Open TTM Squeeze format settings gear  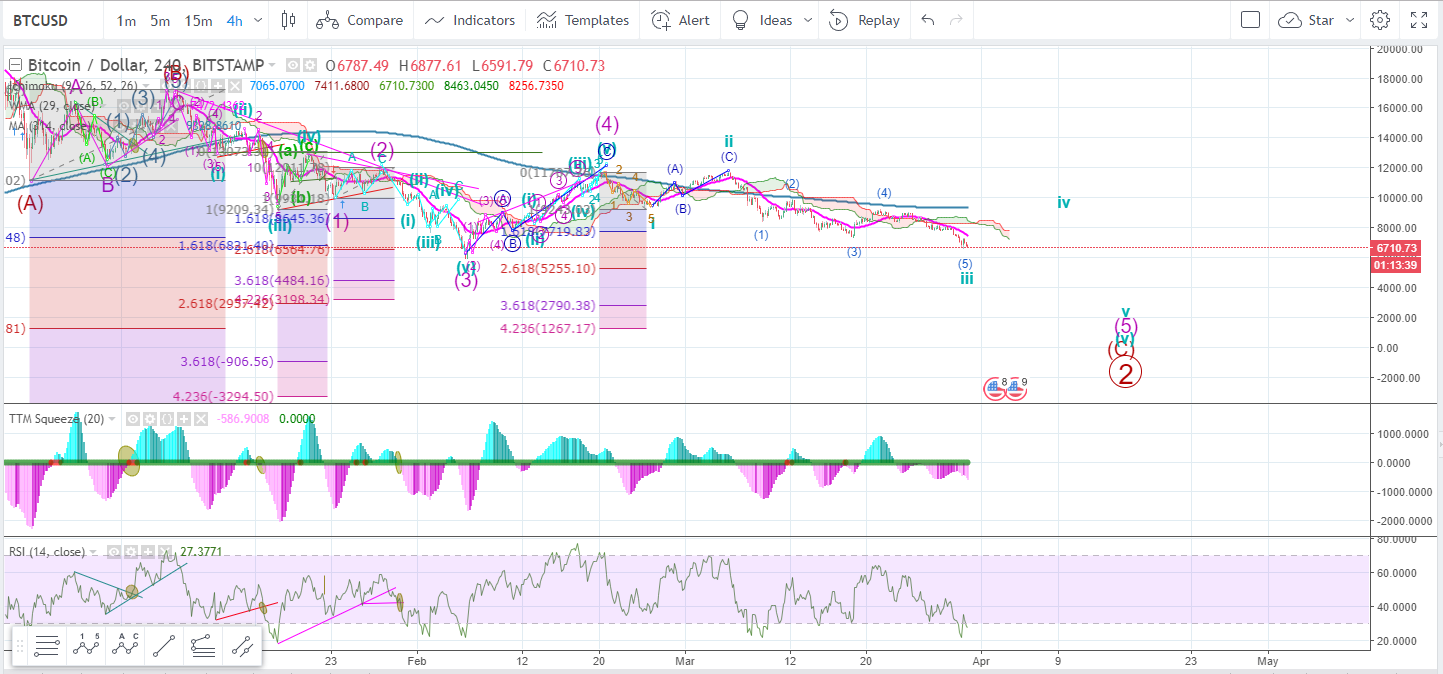pyautogui.click(x=150, y=419)
